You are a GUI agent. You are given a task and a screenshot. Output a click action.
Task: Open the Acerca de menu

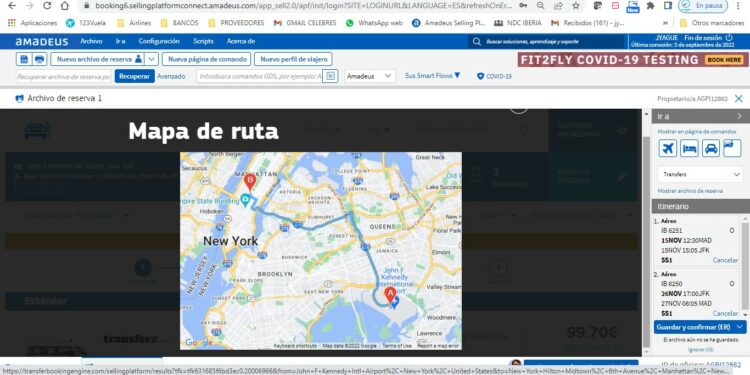tap(241, 42)
